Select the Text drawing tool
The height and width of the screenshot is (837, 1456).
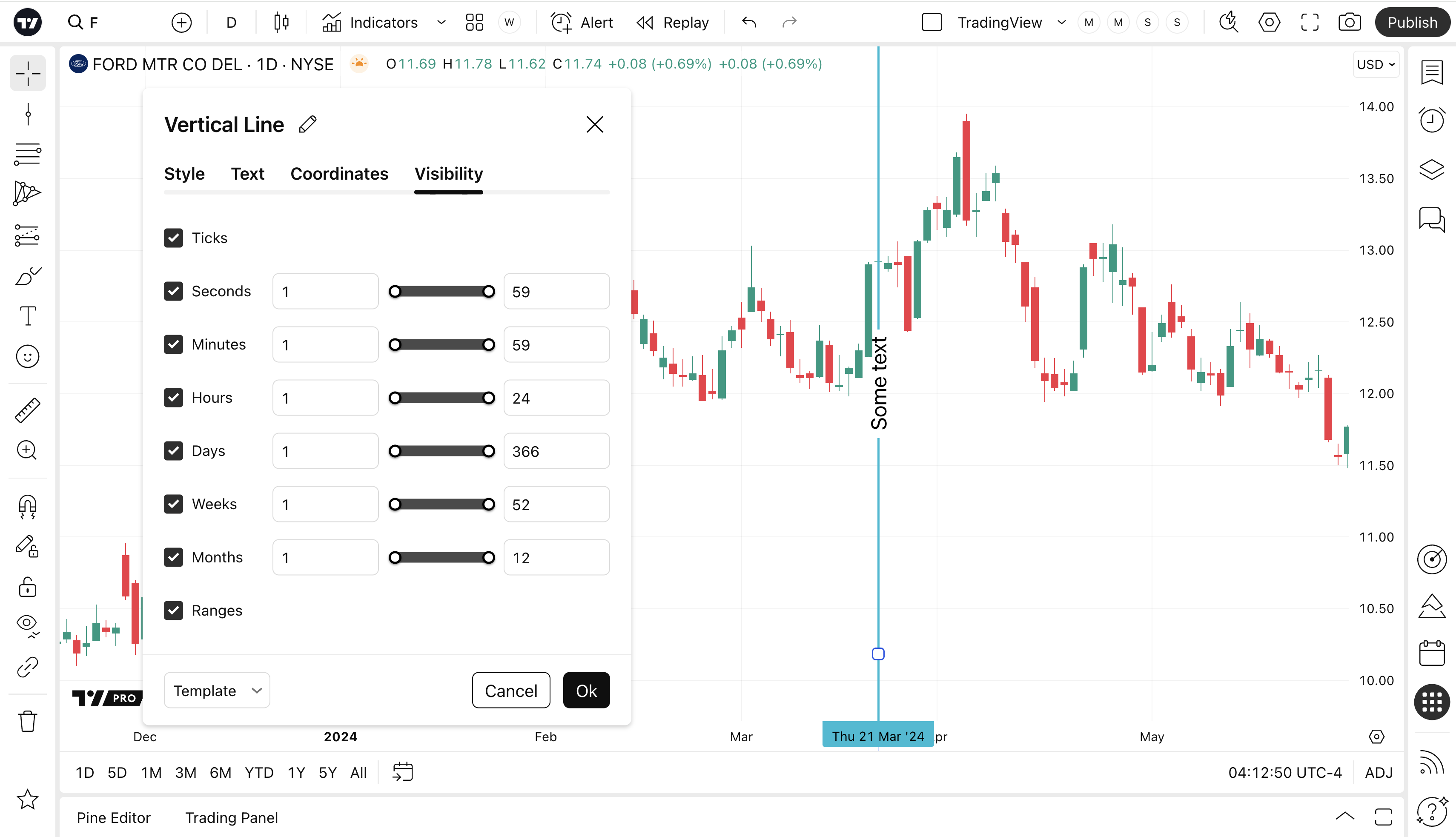27,315
